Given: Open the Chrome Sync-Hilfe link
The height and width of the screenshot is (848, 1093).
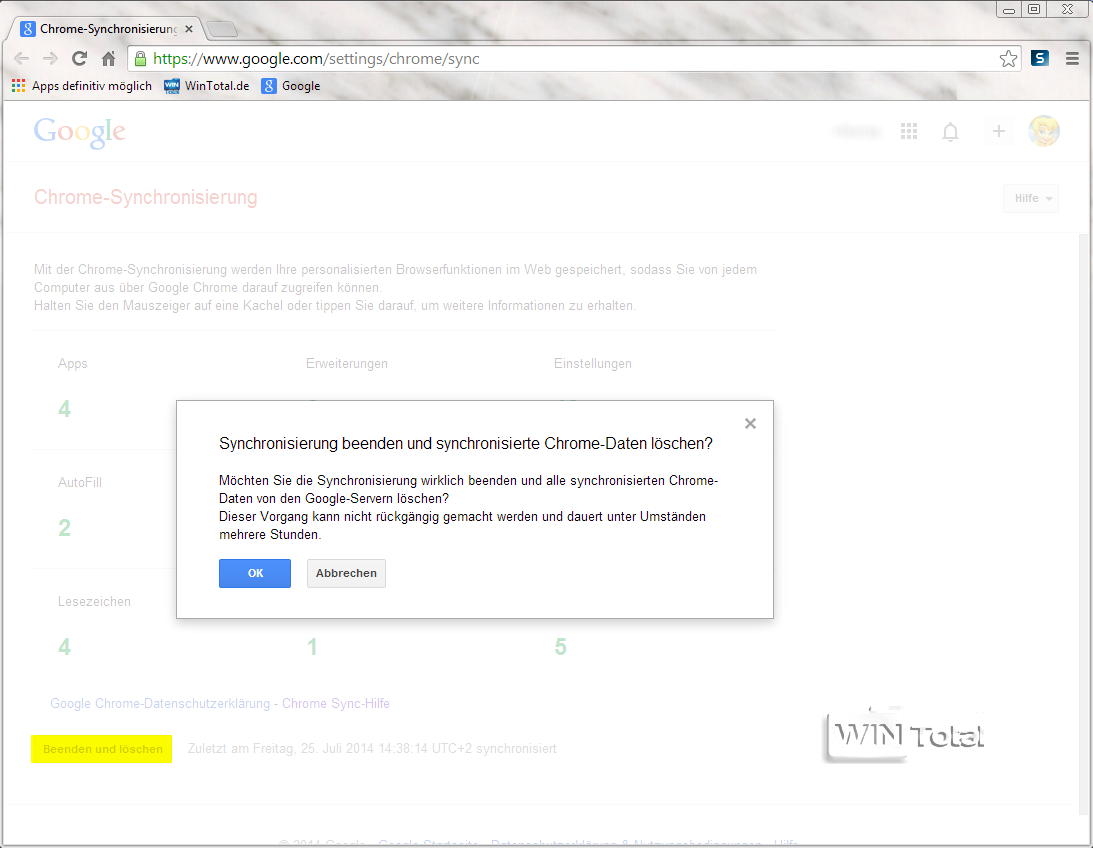Looking at the screenshot, I should click(x=335, y=703).
